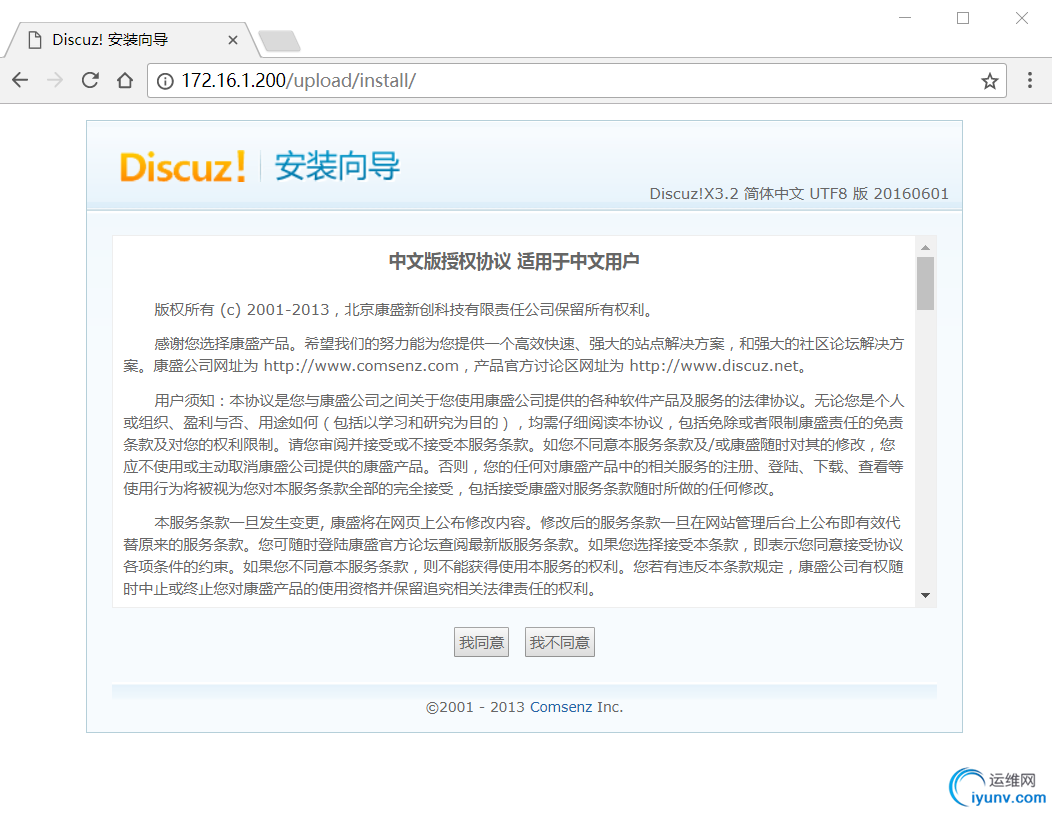
Task: Click the 我不同意 button
Action: [559, 642]
